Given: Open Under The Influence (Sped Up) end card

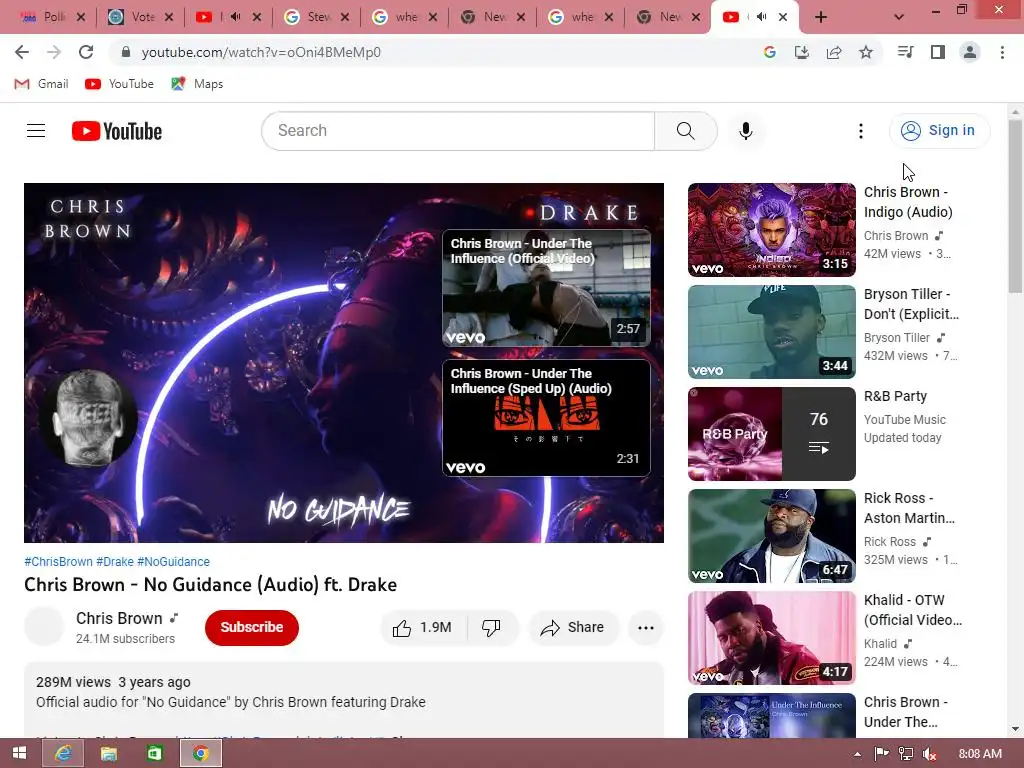Looking at the screenshot, I should pyautogui.click(x=546, y=418).
